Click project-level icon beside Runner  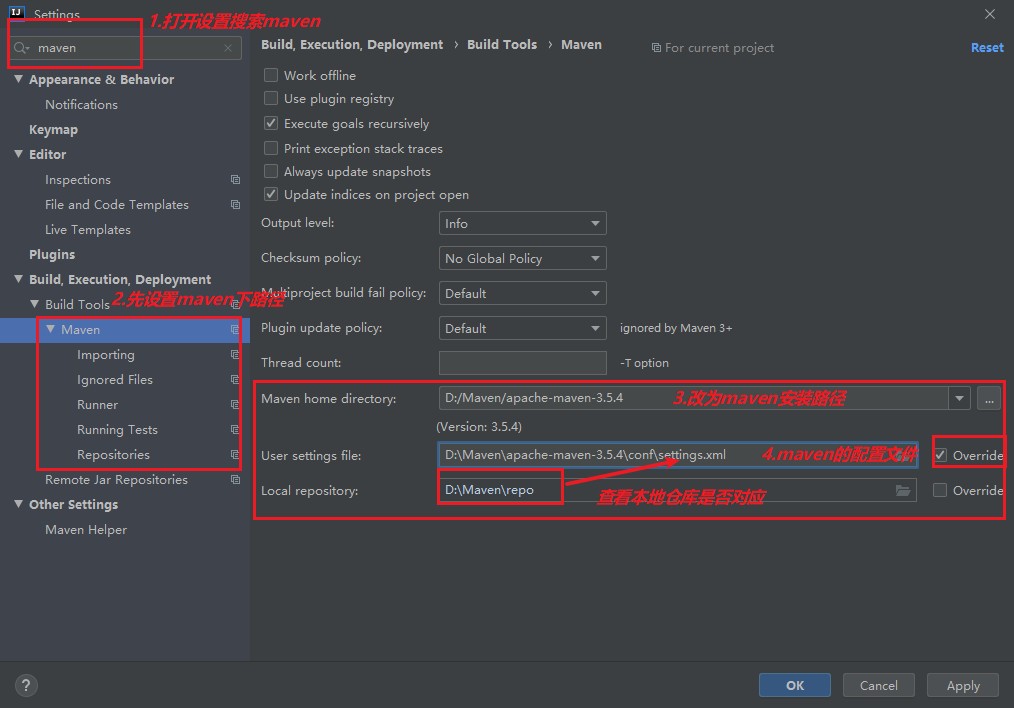point(235,405)
